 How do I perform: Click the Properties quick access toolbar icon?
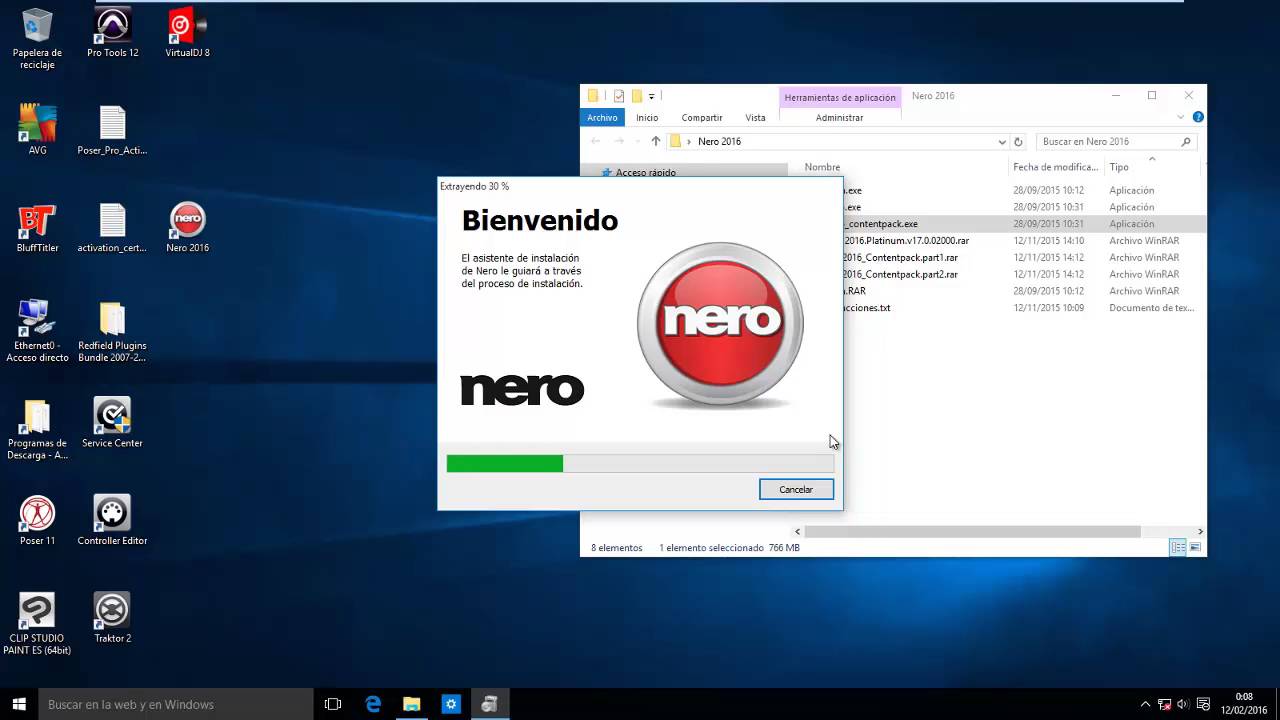[x=619, y=96]
